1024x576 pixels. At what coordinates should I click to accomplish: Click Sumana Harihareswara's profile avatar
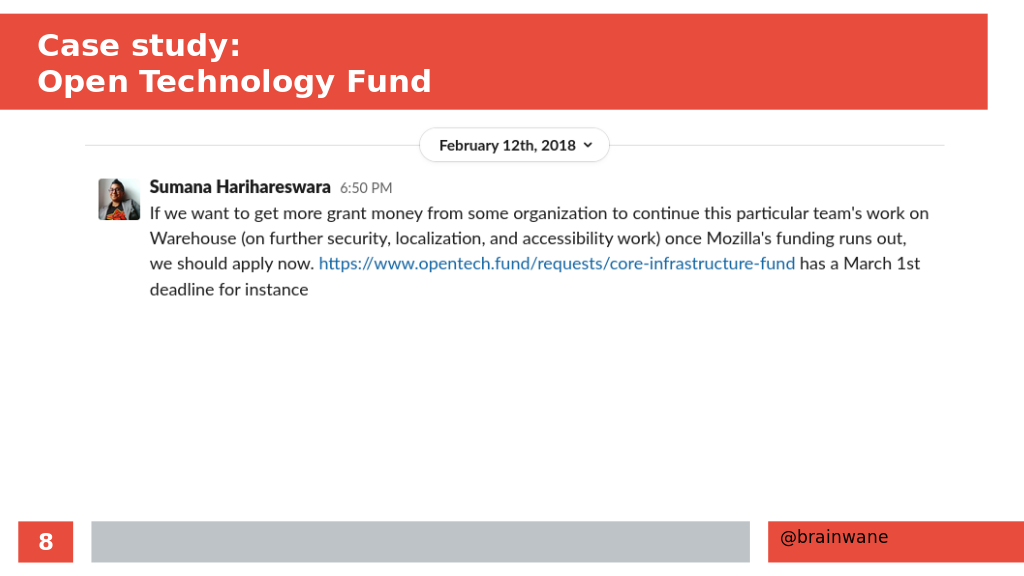pos(119,199)
